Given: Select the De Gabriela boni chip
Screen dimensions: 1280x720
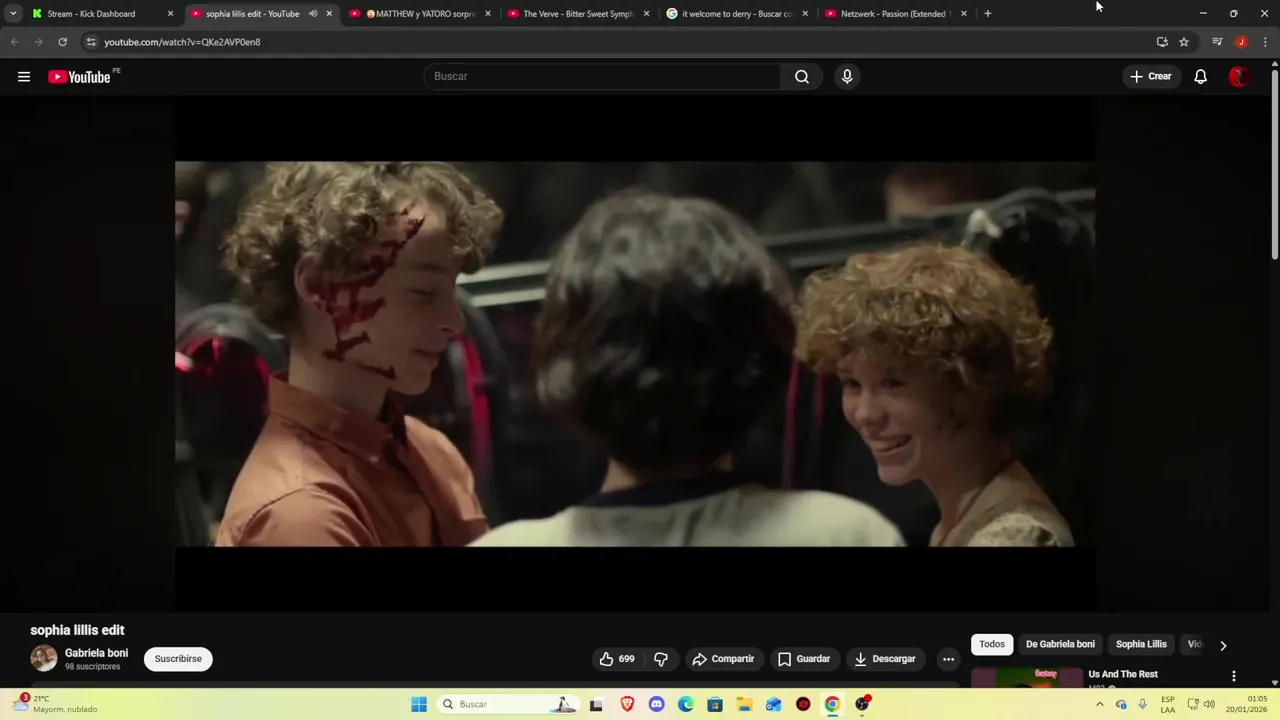Looking at the screenshot, I should (1060, 645).
